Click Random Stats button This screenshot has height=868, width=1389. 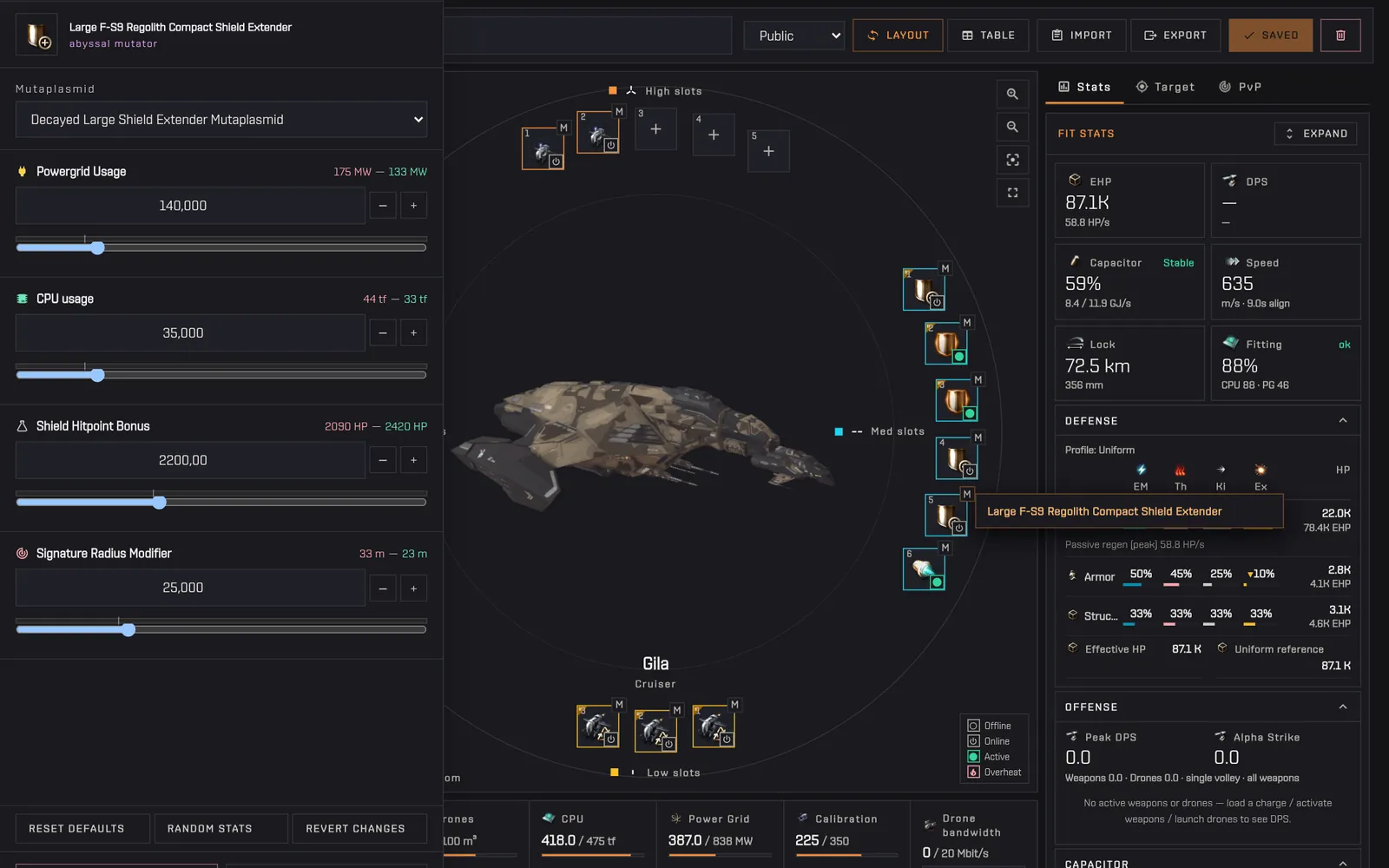click(221, 829)
